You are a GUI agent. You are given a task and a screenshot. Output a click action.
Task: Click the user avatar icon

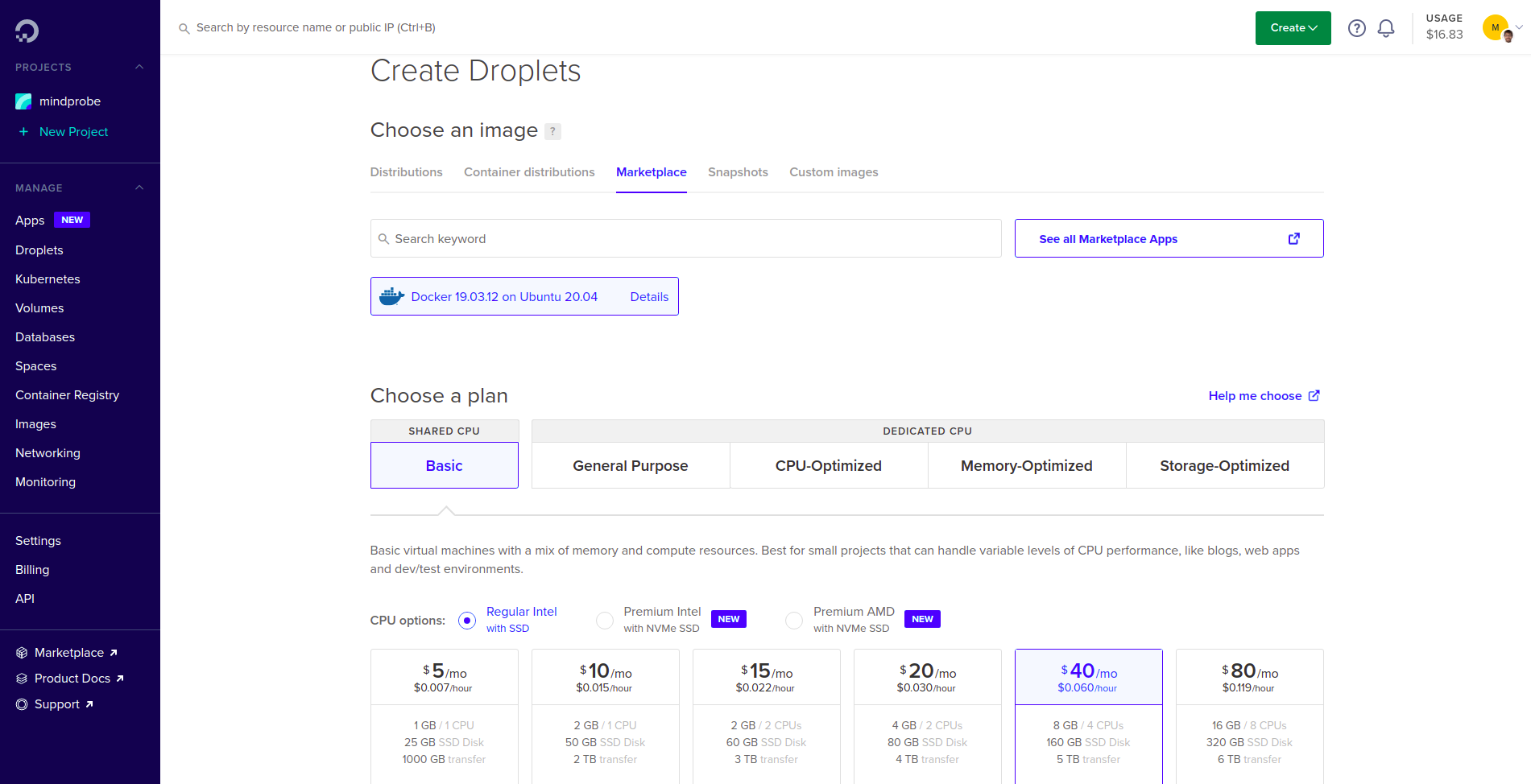[x=1496, y=28]
